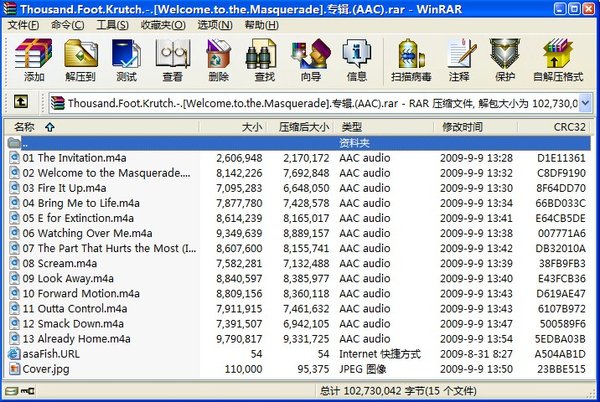
Task: Minimize the WinRAR window
Action: (x=560, y=8)
